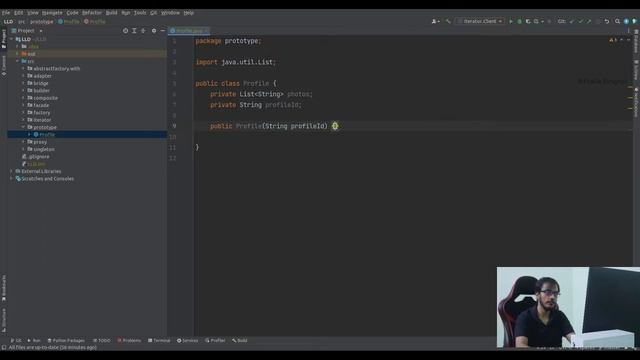
Task: Click the LLD breadcrumb
Action: point(8,22)
